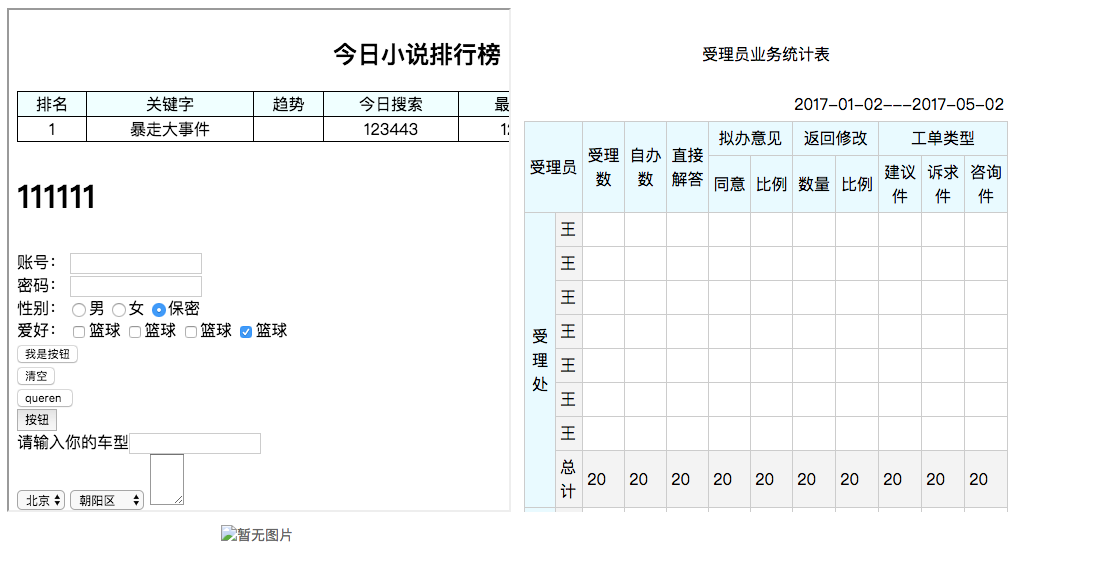
Task: Click the 拟办意见 group header
Action: point(750,138)
